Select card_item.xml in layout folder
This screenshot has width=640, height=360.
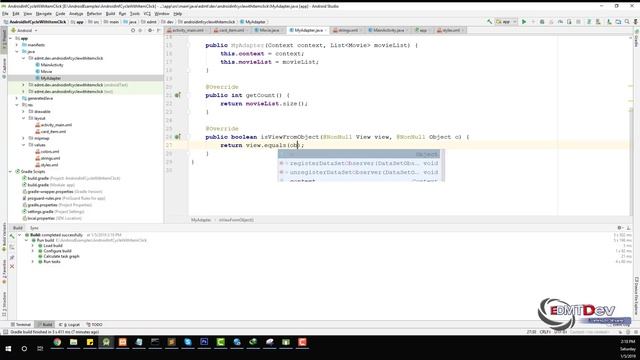[53, 131]
